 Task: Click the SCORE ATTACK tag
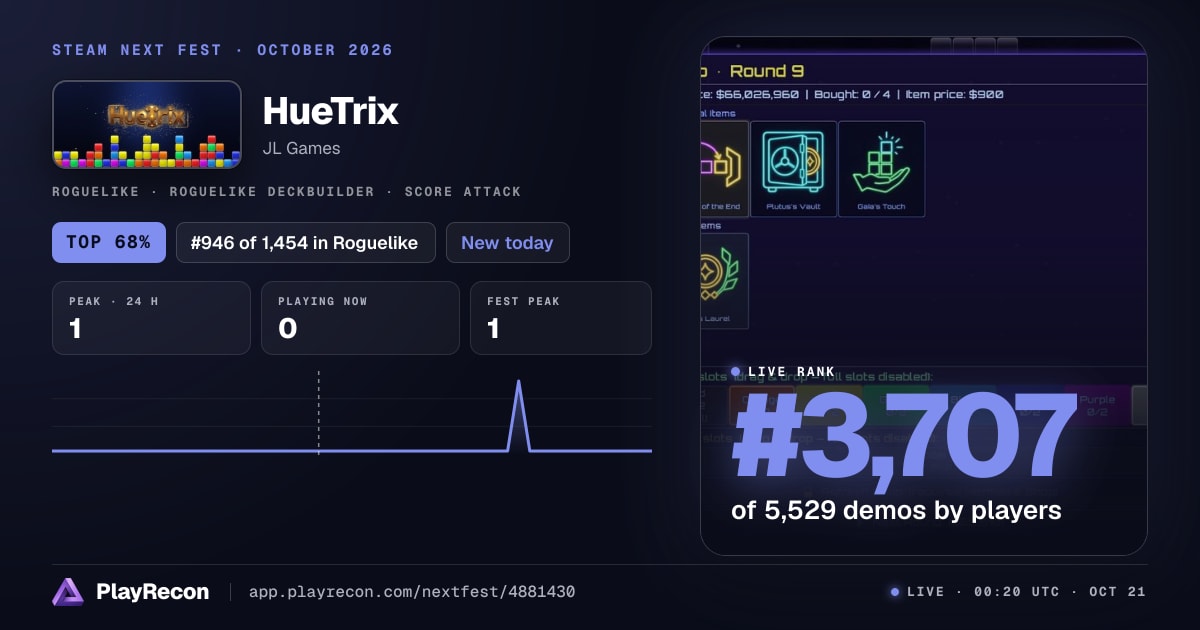point(463,191)
